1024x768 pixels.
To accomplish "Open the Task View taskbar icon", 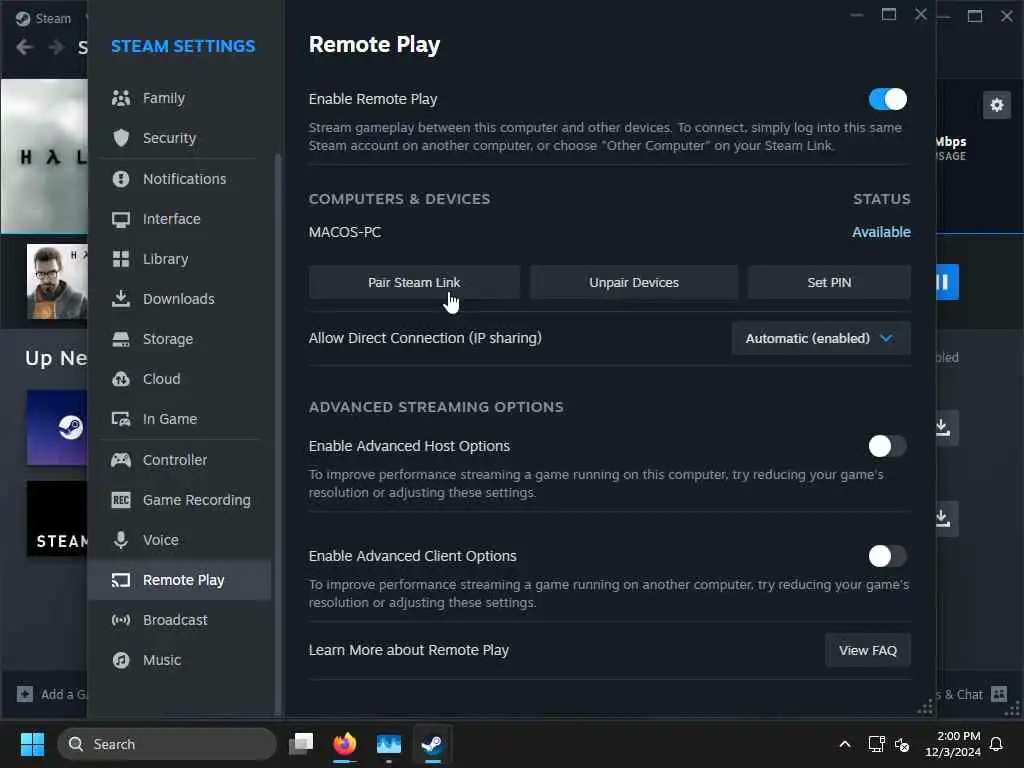I will tap(301, 744).
